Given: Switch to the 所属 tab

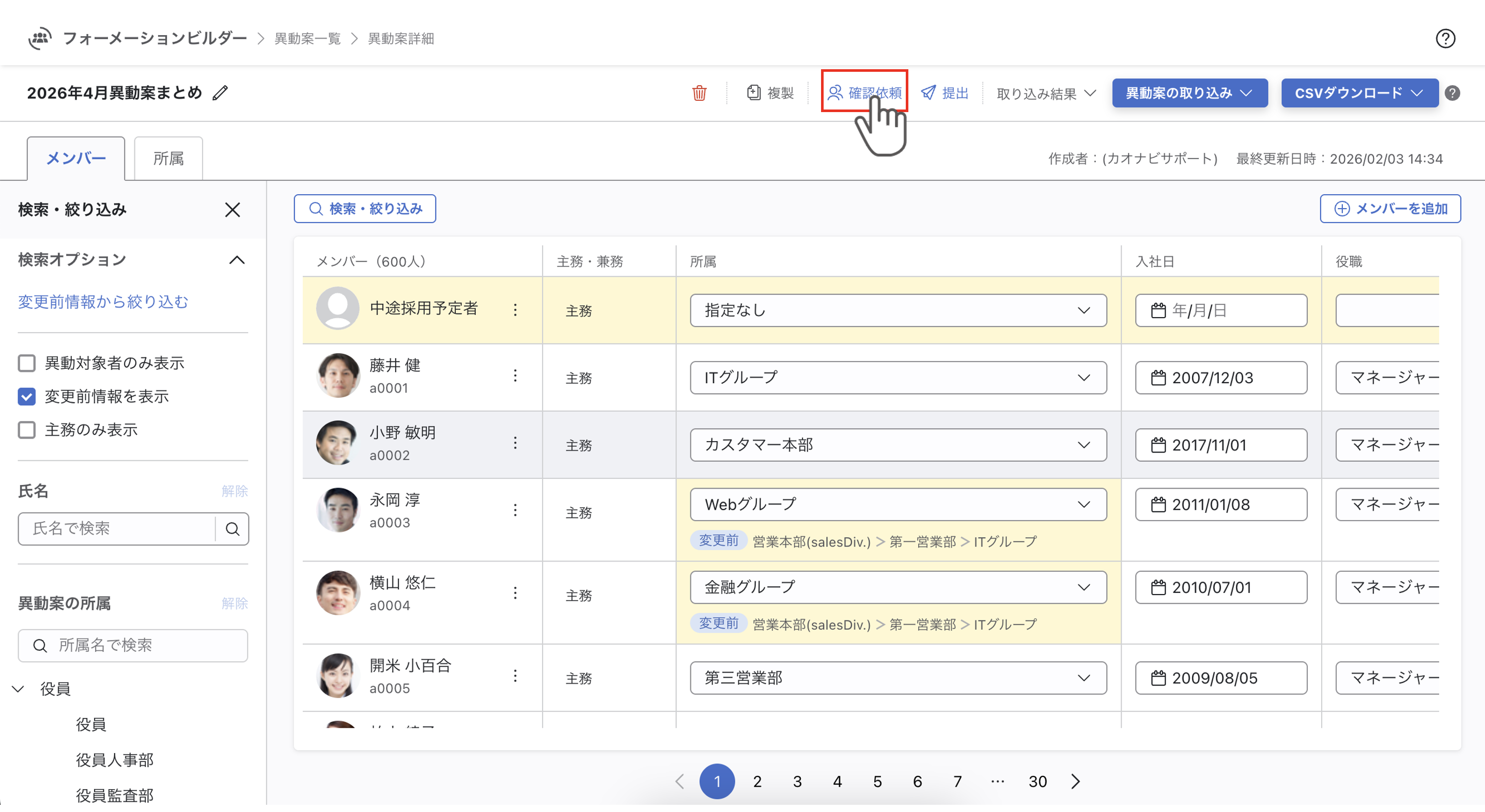Looking at the screenshot, I should click(168, 159).
